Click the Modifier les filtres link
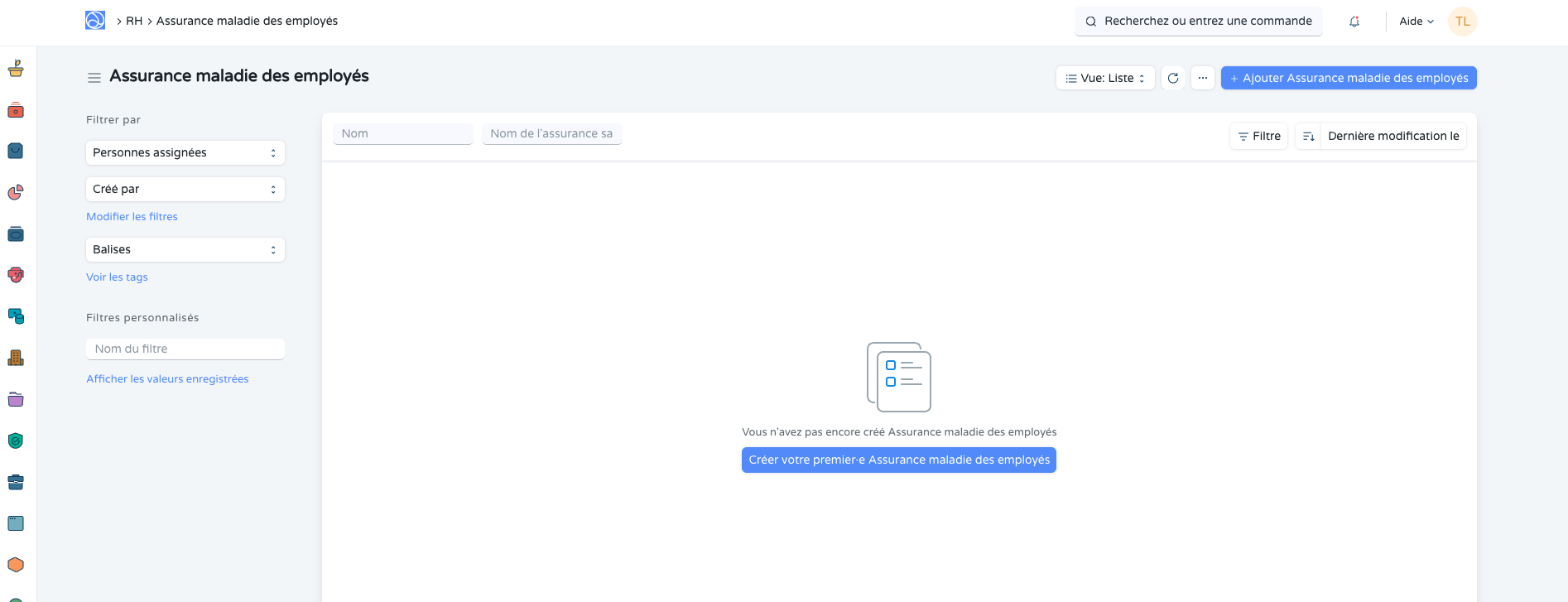This screenshot has height=602, width=1568. [132, 217]
